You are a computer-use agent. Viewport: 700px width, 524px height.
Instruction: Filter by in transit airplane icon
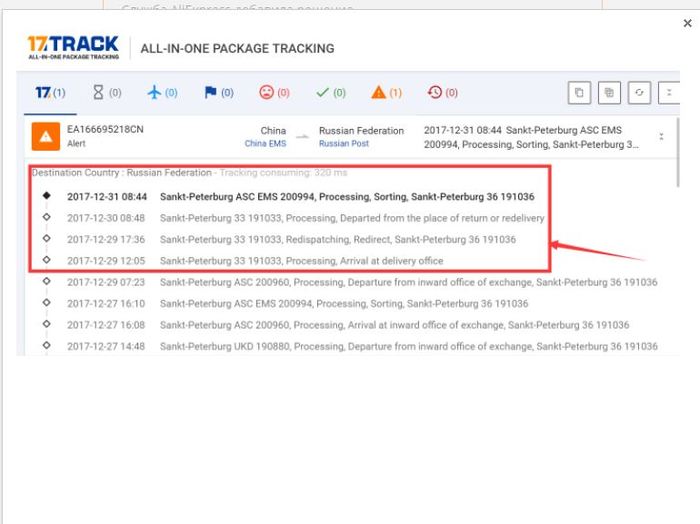click(162, 93)
